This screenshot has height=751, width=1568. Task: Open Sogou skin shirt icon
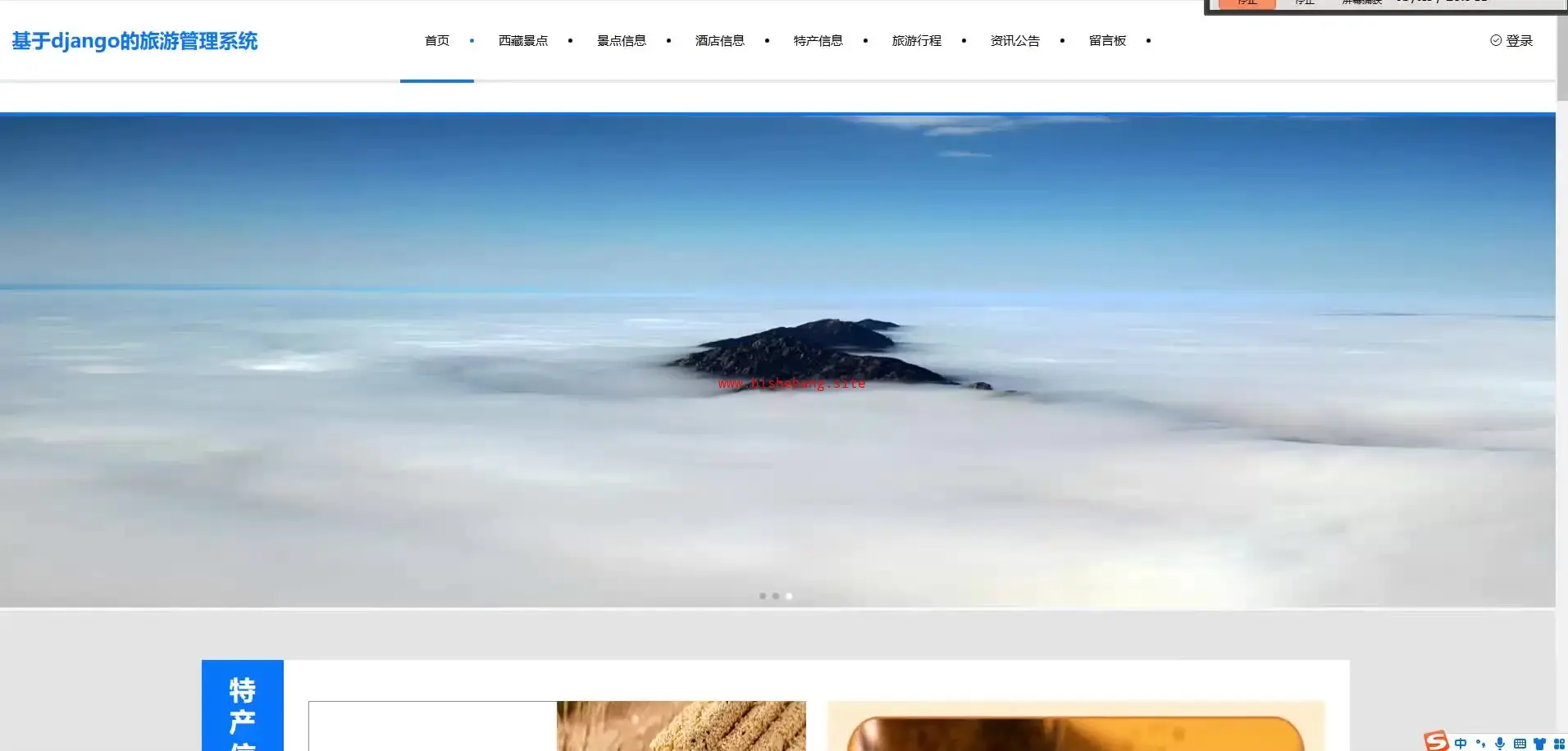(1539, 744)
